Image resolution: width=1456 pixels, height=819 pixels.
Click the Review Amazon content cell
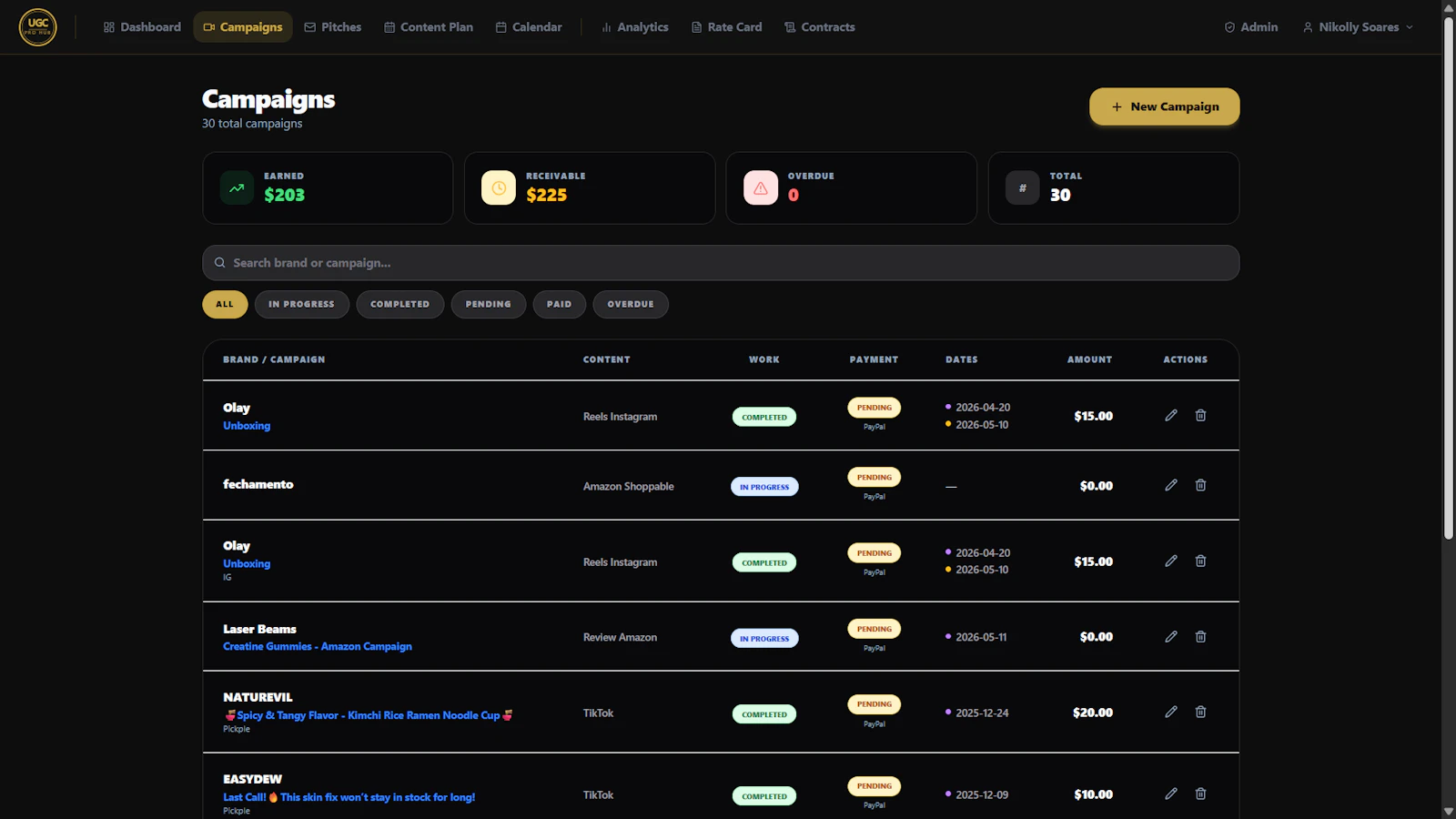pyautogui.click(x=620, y=638)
